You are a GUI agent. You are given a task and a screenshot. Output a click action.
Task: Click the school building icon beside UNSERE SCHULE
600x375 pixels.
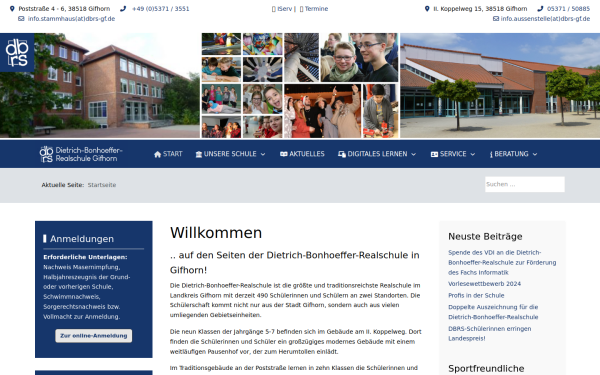coord(199,154)
